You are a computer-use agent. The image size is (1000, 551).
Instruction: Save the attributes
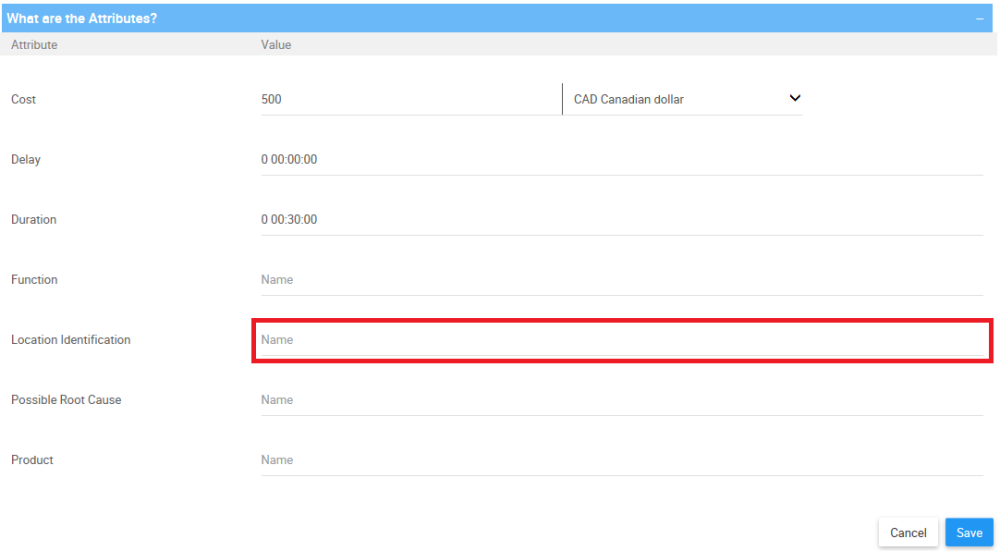click(969, 533)
